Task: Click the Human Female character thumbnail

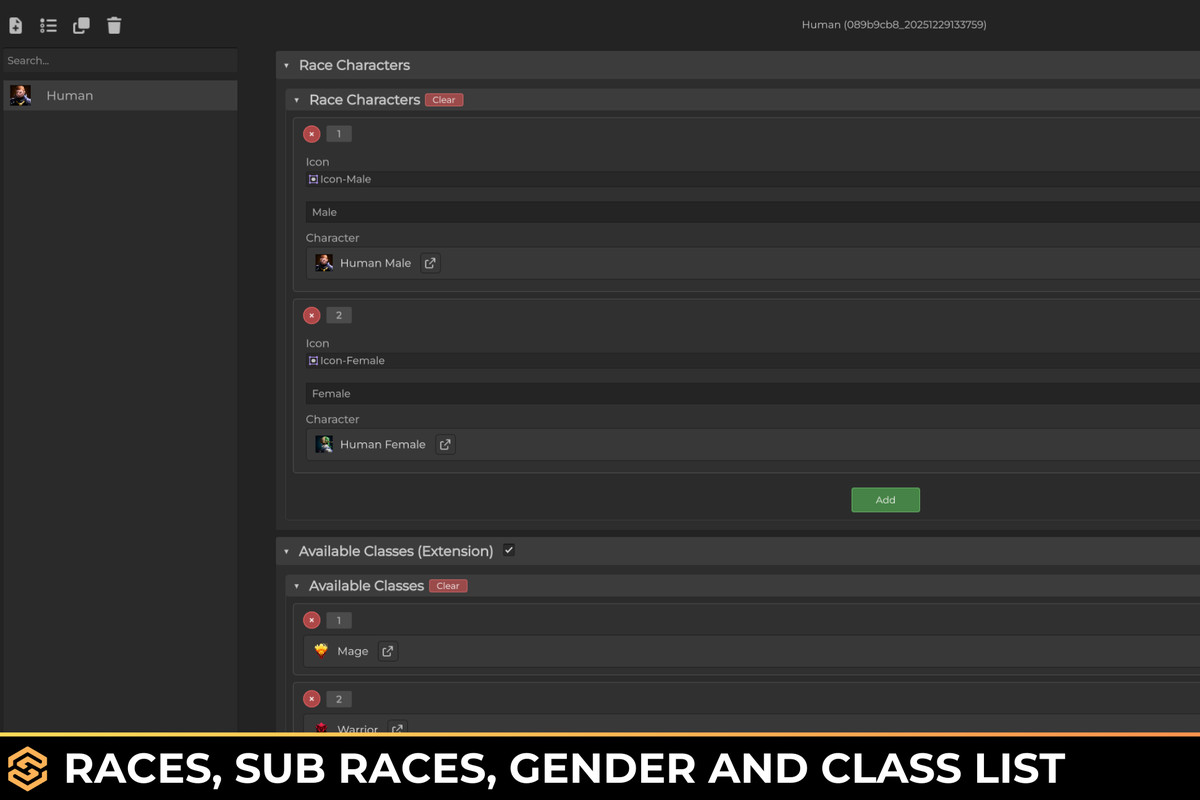Action: pyautogui.click(x=323, y=444)
